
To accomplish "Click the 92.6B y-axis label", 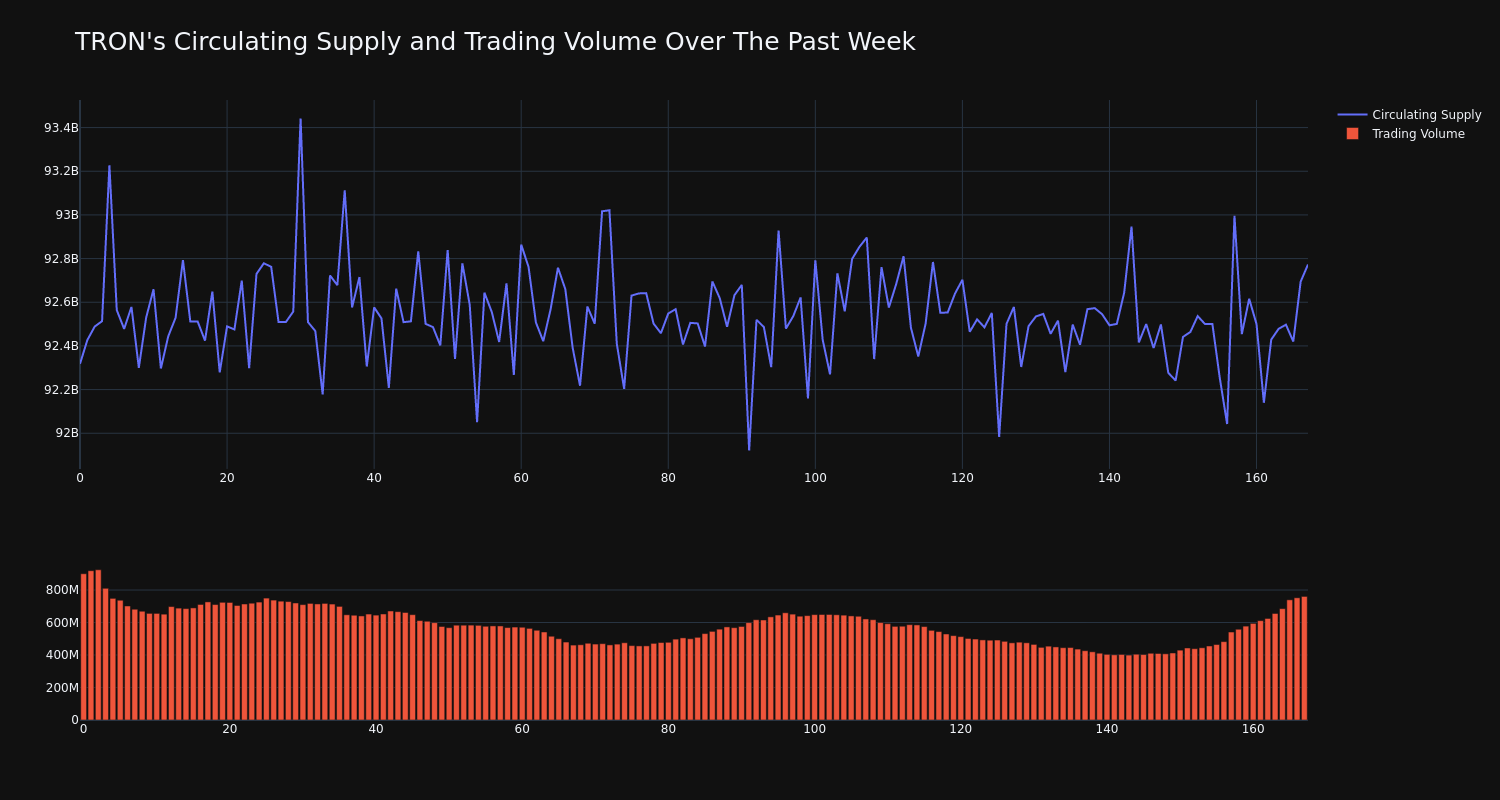I will 61,302.
